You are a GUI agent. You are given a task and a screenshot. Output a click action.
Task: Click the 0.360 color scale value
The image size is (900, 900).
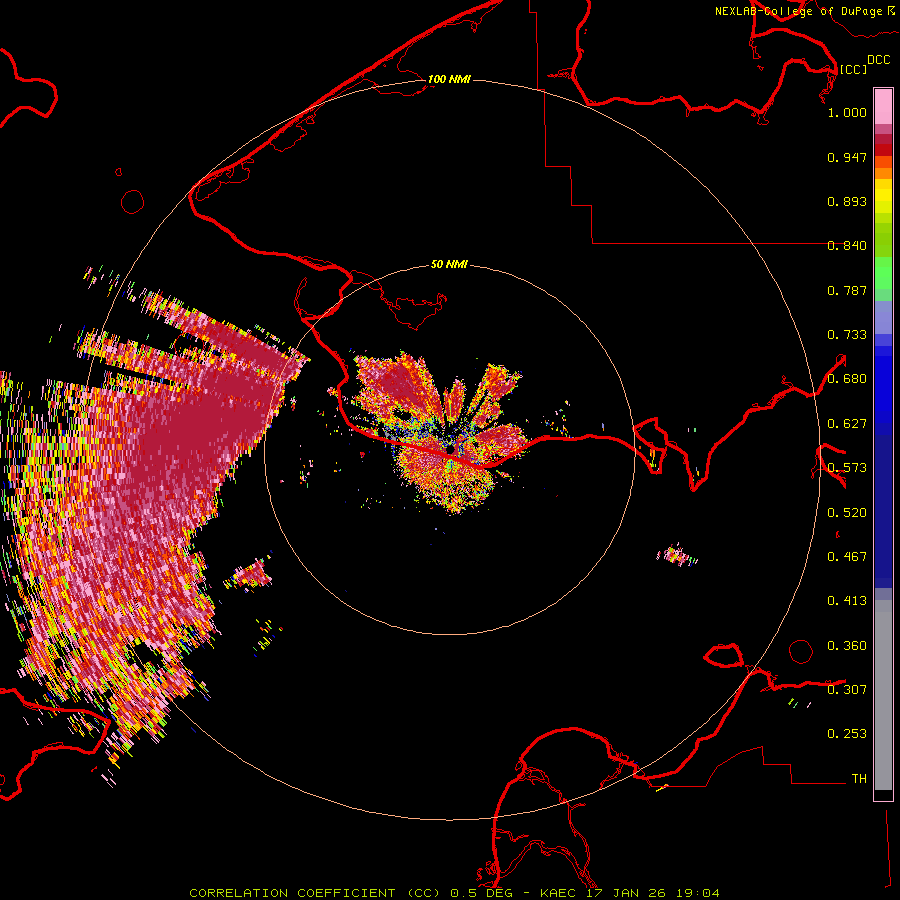[x=847, y=646]
